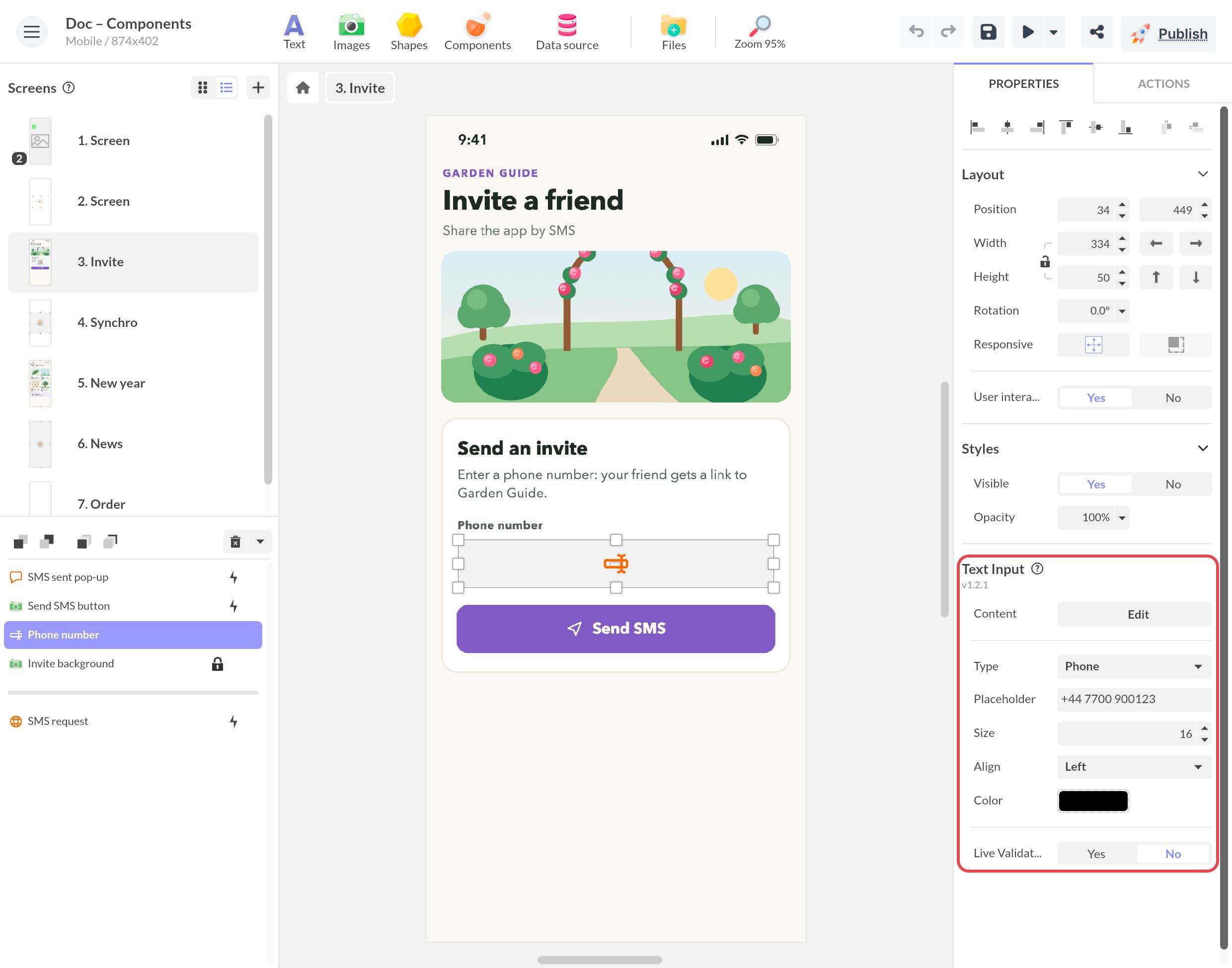Click the Placeholder input field
This screenshot has width=1232, height=968.
pos(1134,699)
